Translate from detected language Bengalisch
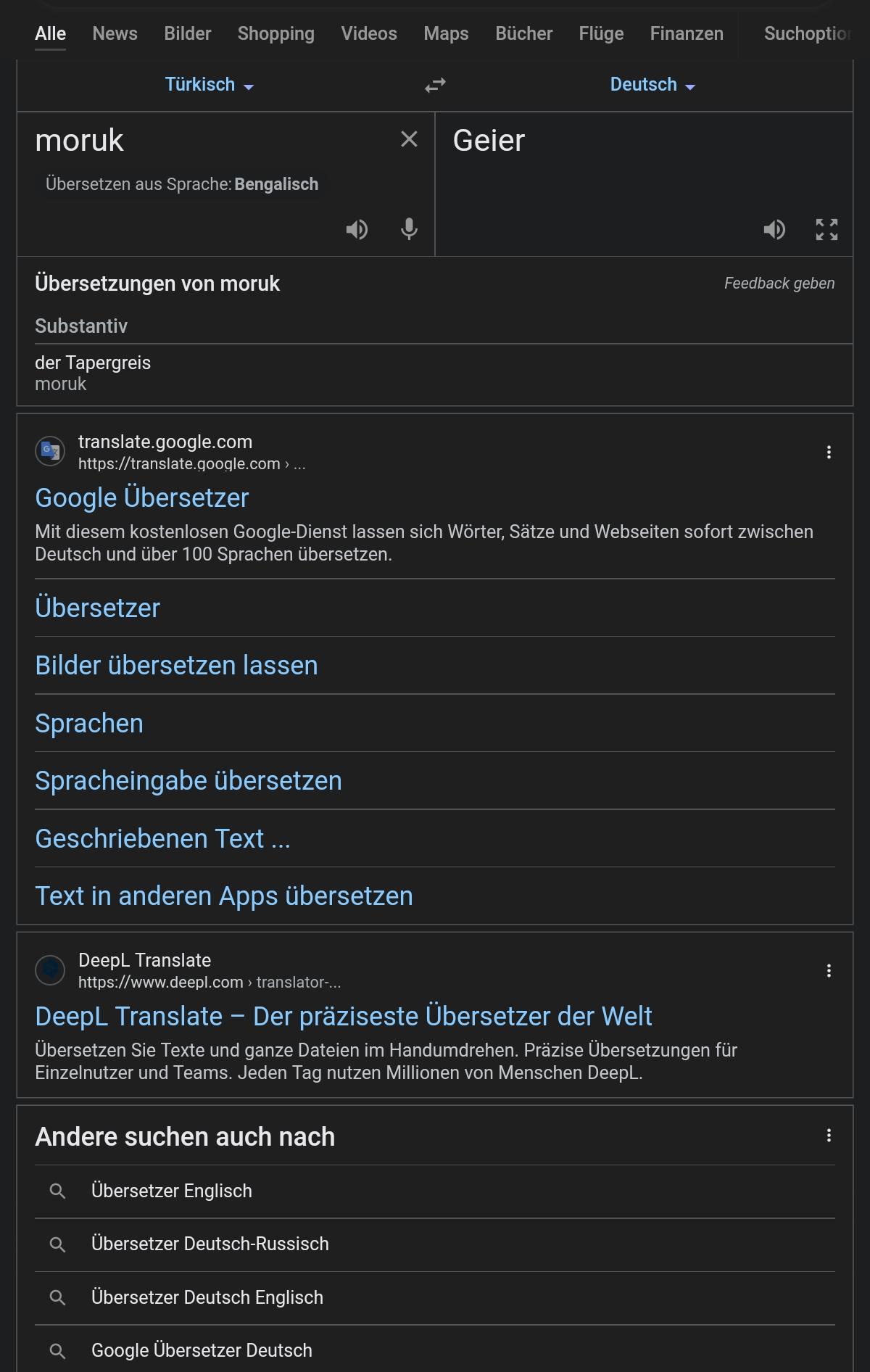 coord(276,184)
